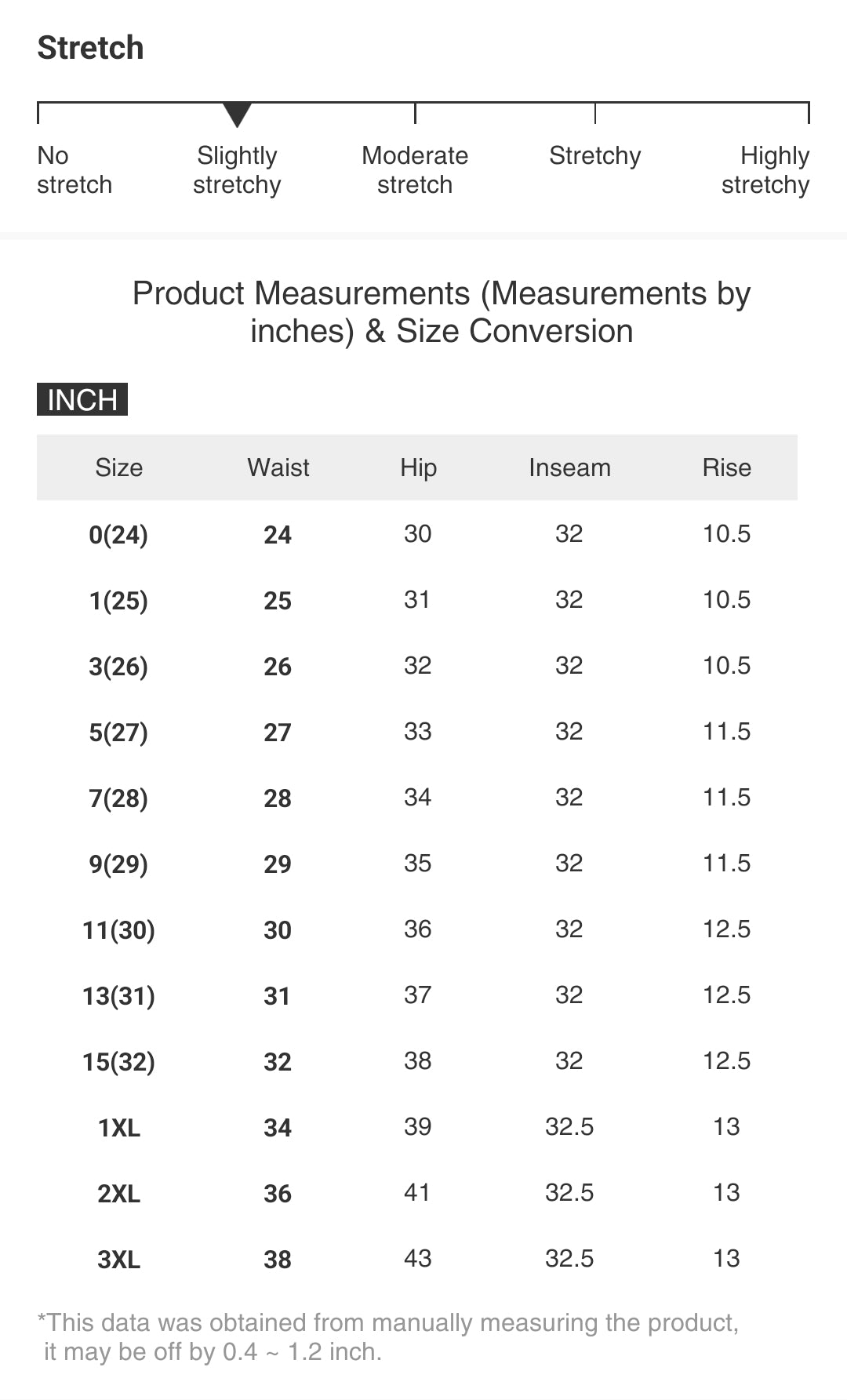Click the Rise column header
Image resolution: width=847 pixels, height=1400 pixels.
click(x=726, y=467)
